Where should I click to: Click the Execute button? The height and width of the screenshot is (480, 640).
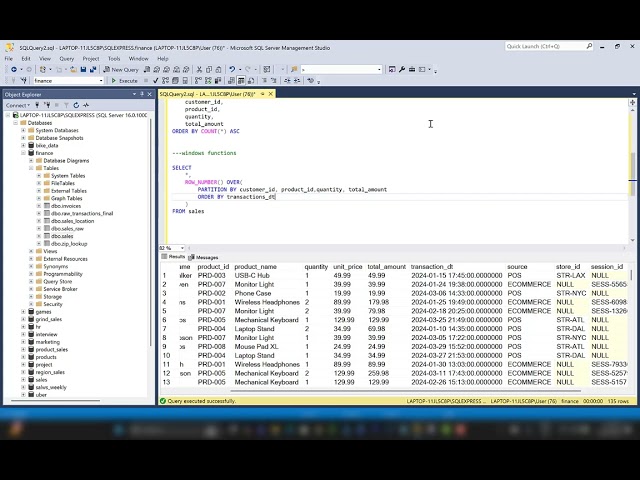124,81
